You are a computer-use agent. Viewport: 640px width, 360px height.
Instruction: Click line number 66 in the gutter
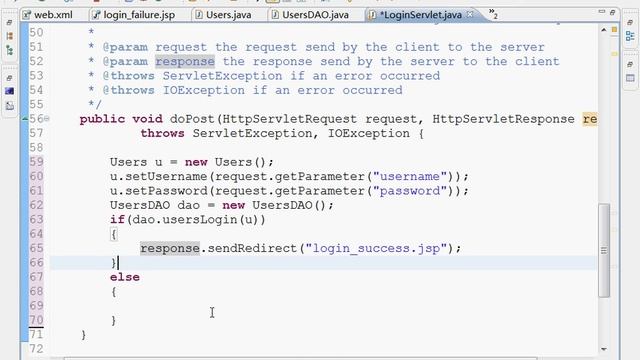click(x=36, y=263)
